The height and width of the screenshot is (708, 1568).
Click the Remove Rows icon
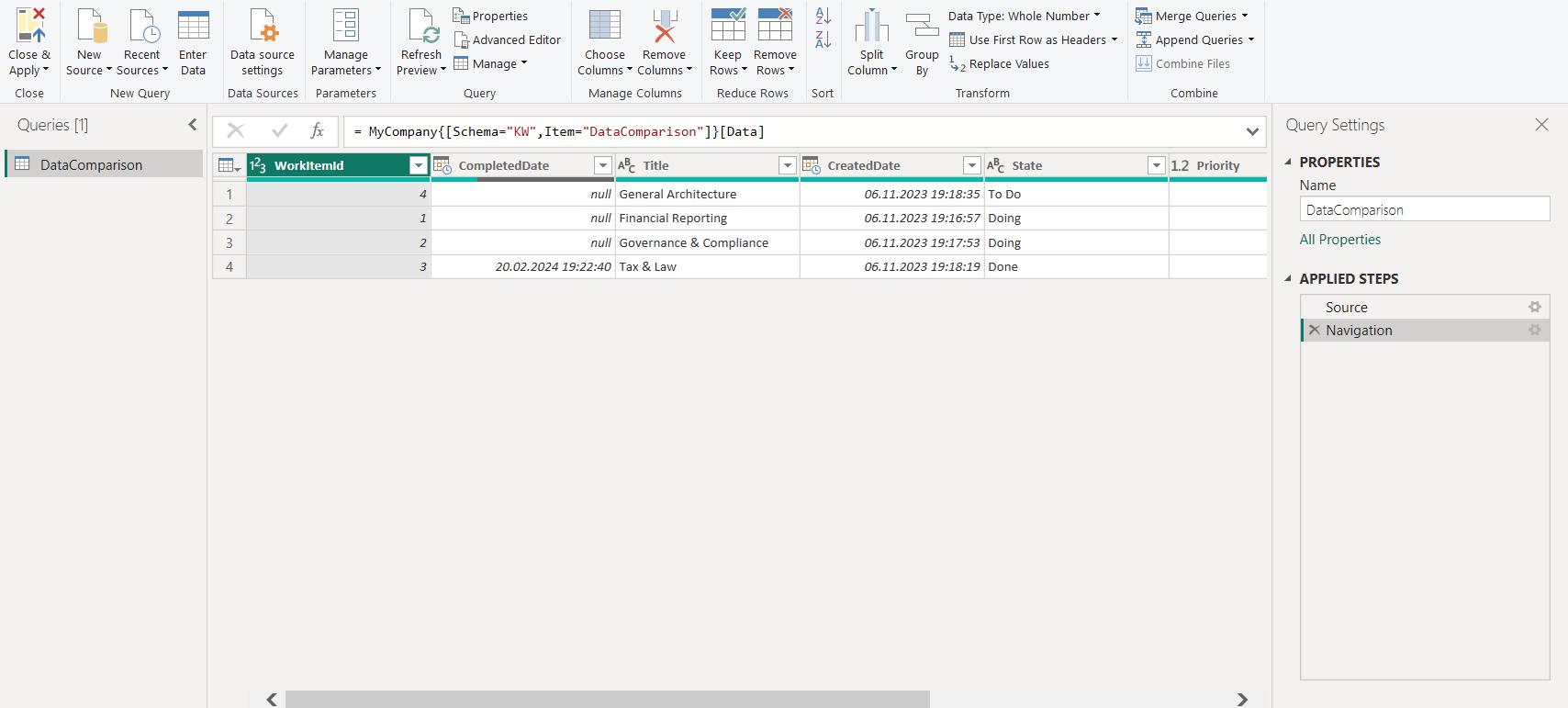pos(775,25)
